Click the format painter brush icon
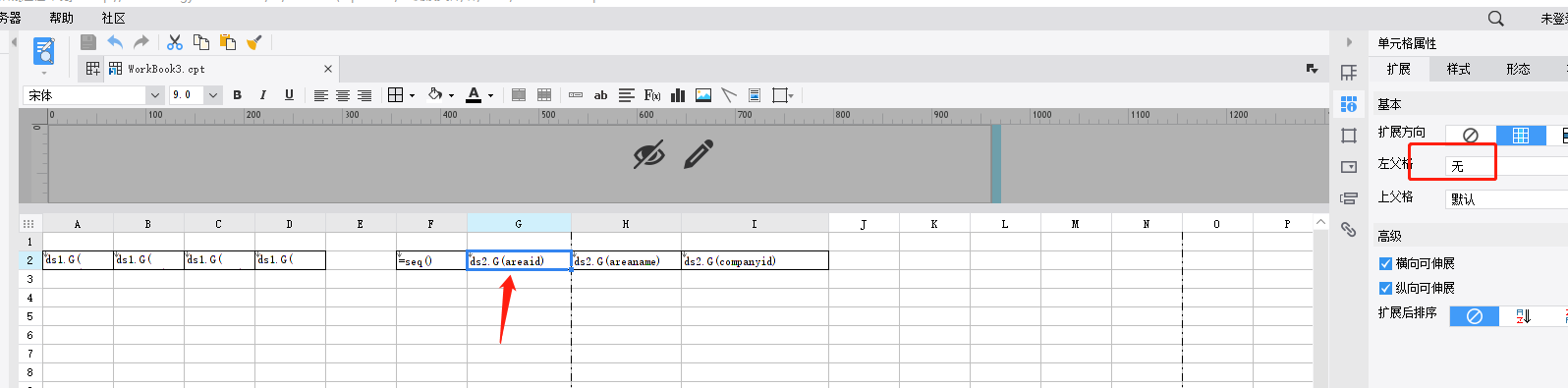 point(253,42)
